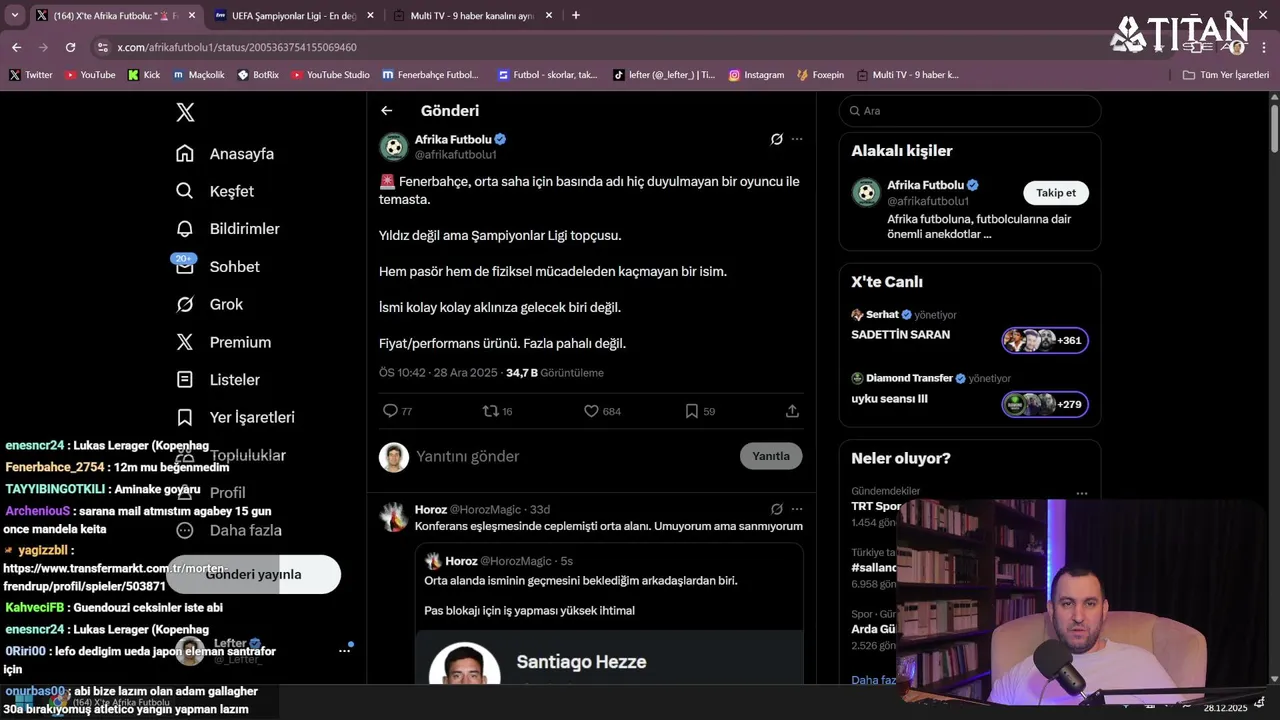Open Bildirimler notifications
Viewport: 1280px width, 720px height.
pyautogui.click(x=228, y=229)
